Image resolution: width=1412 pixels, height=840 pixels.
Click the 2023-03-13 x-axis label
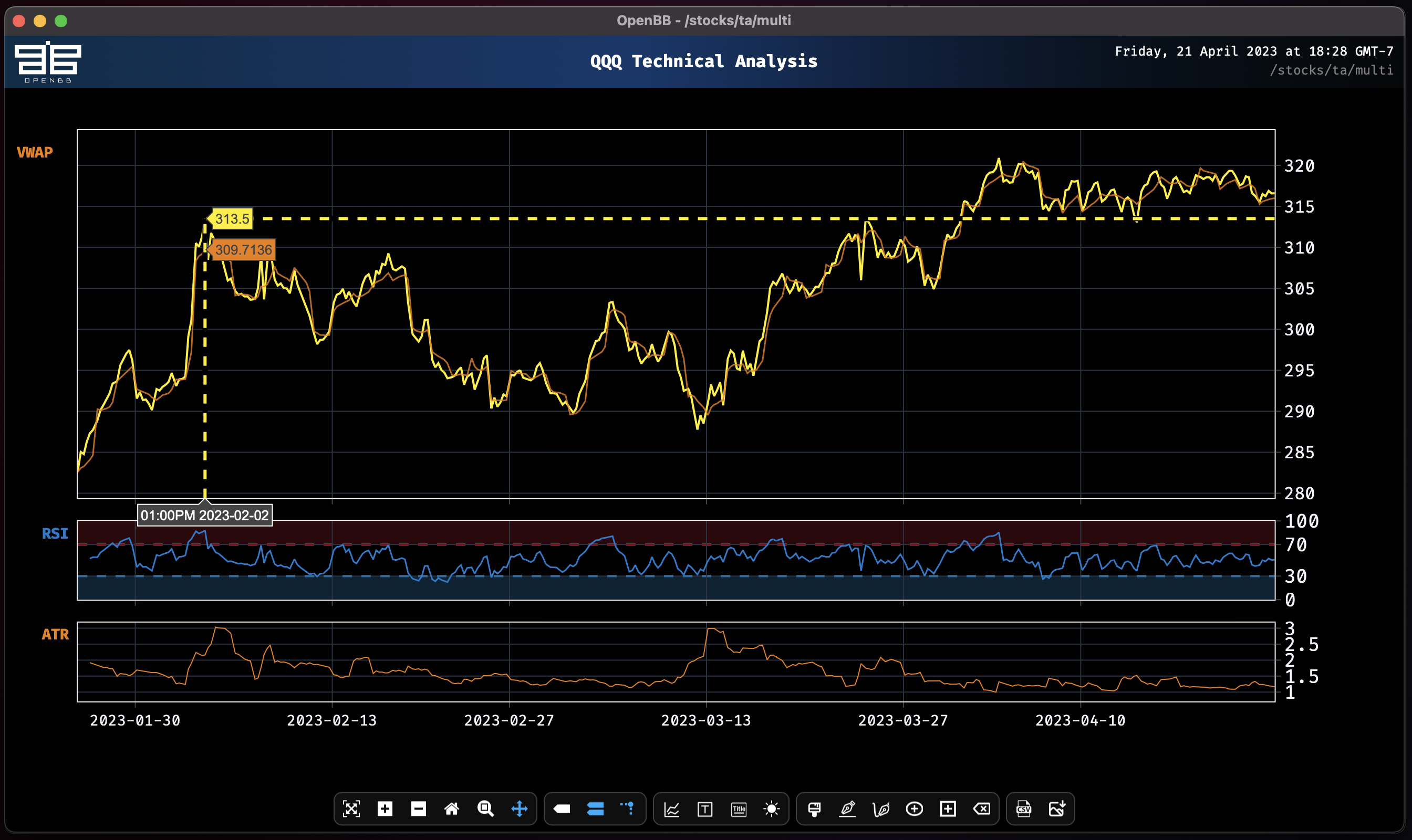[705, 721]
